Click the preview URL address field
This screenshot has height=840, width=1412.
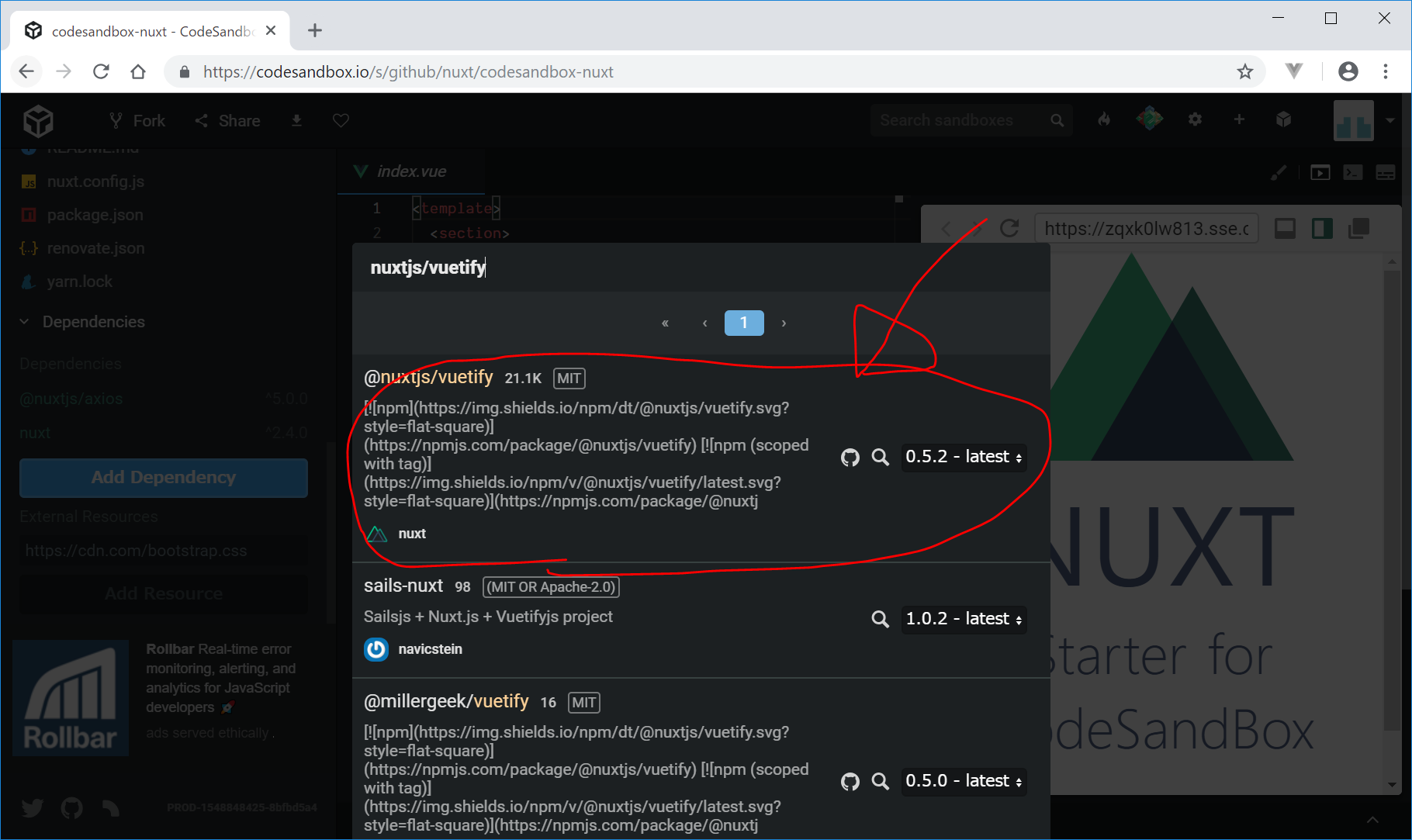(1147, 229)
